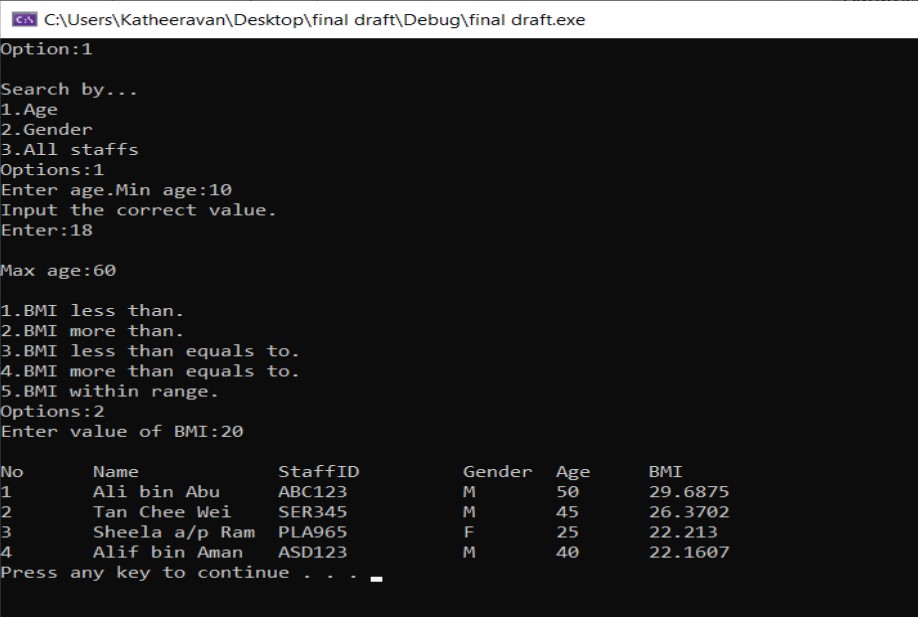918x617 pixels.
Task: Click the 'Gender' column header
Action: (x=497, y=472)
